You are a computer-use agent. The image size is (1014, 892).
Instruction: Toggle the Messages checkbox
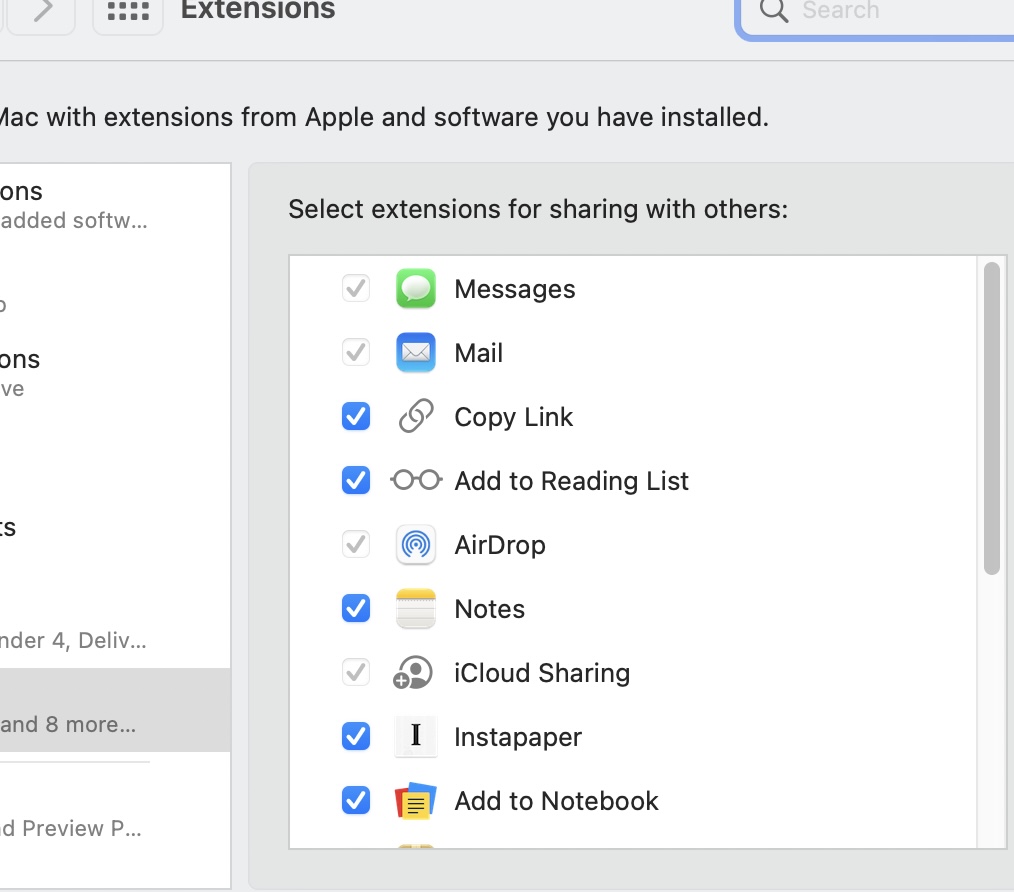[x=356, y=288]
